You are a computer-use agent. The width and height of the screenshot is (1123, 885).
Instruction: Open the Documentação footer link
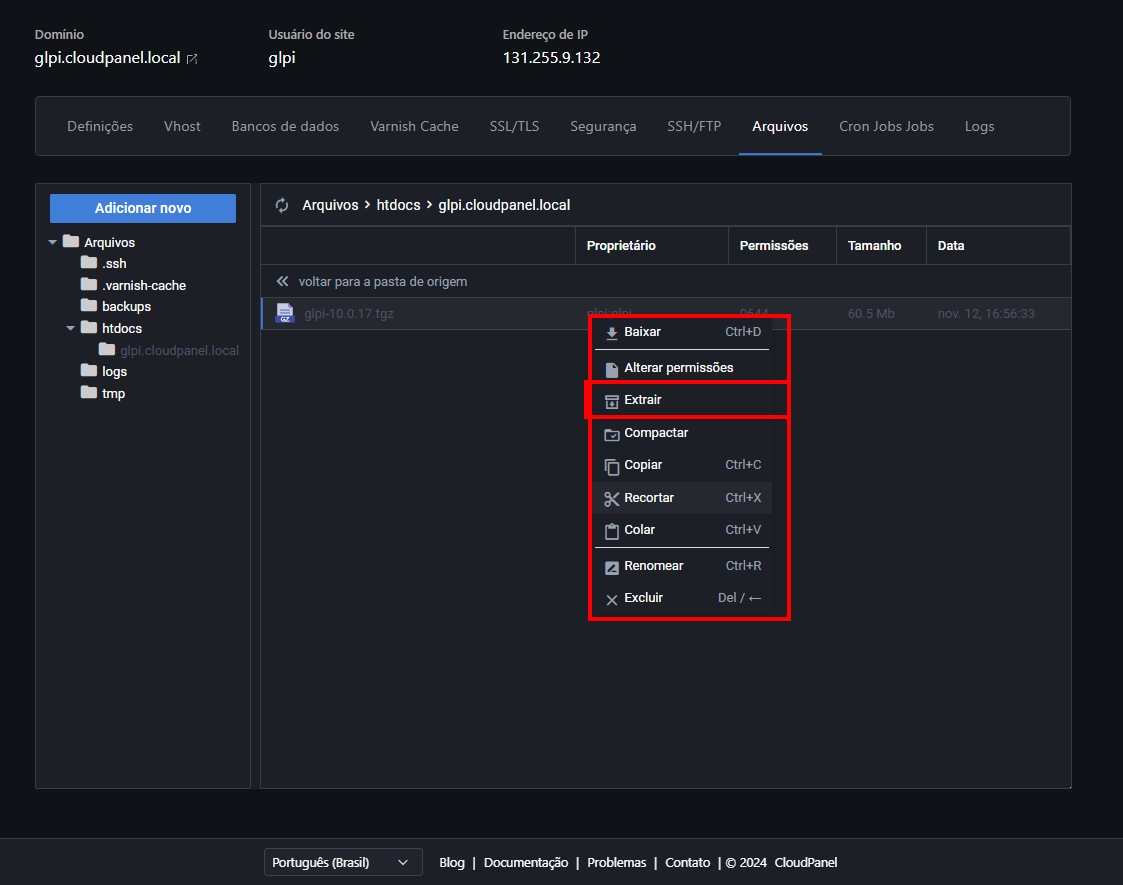526,862
